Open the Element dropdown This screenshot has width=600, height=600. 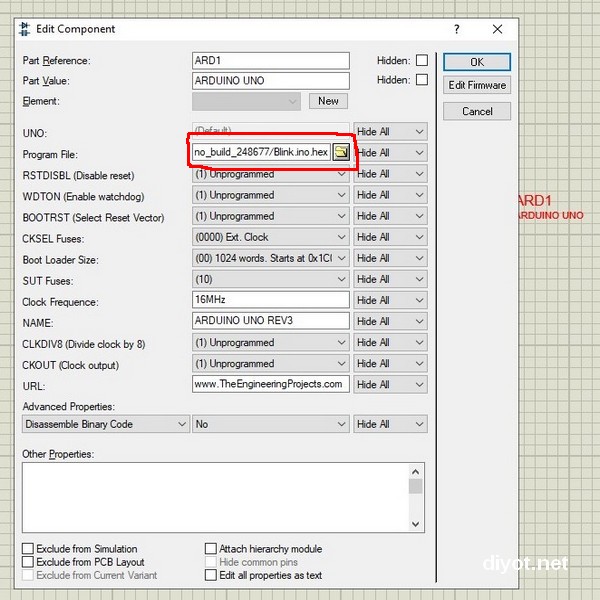click(x=246, y=101)
